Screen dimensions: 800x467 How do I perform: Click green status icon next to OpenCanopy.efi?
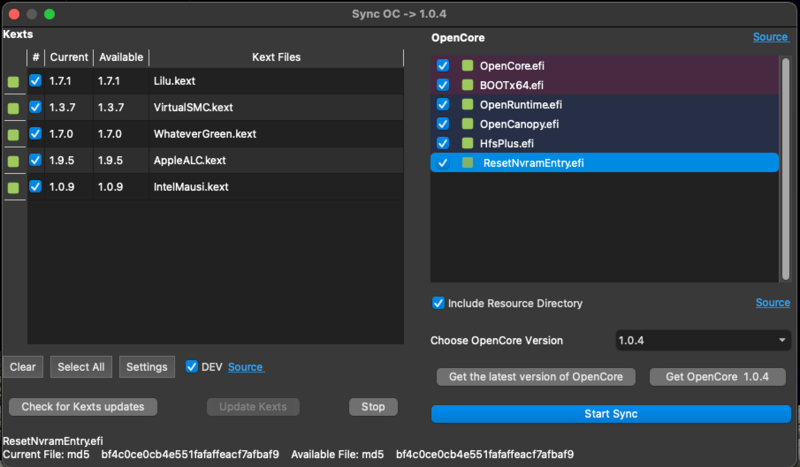(466, 124)
